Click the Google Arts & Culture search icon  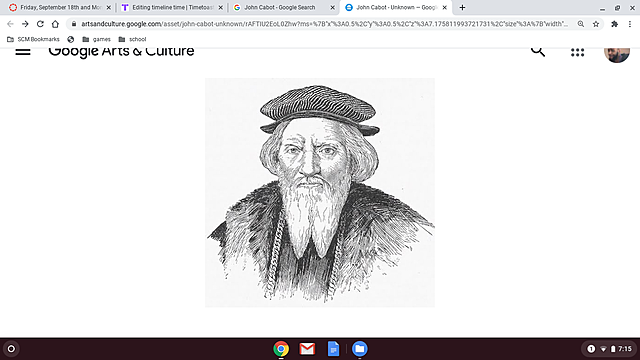point(538,51)
